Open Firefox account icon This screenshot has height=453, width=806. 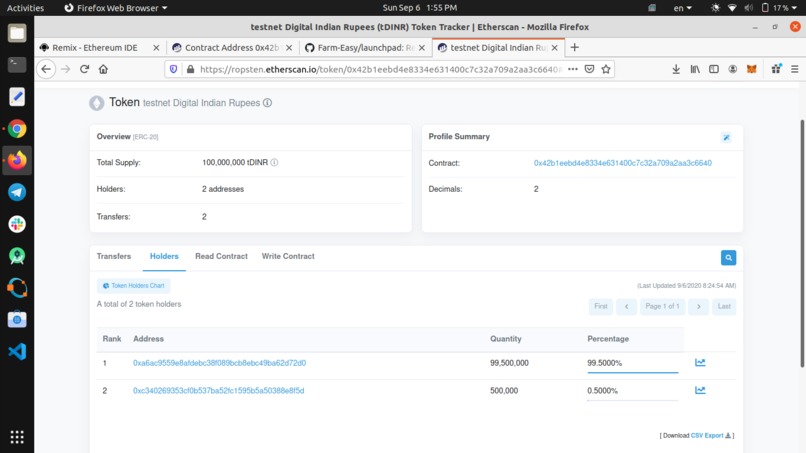[732, 69]
